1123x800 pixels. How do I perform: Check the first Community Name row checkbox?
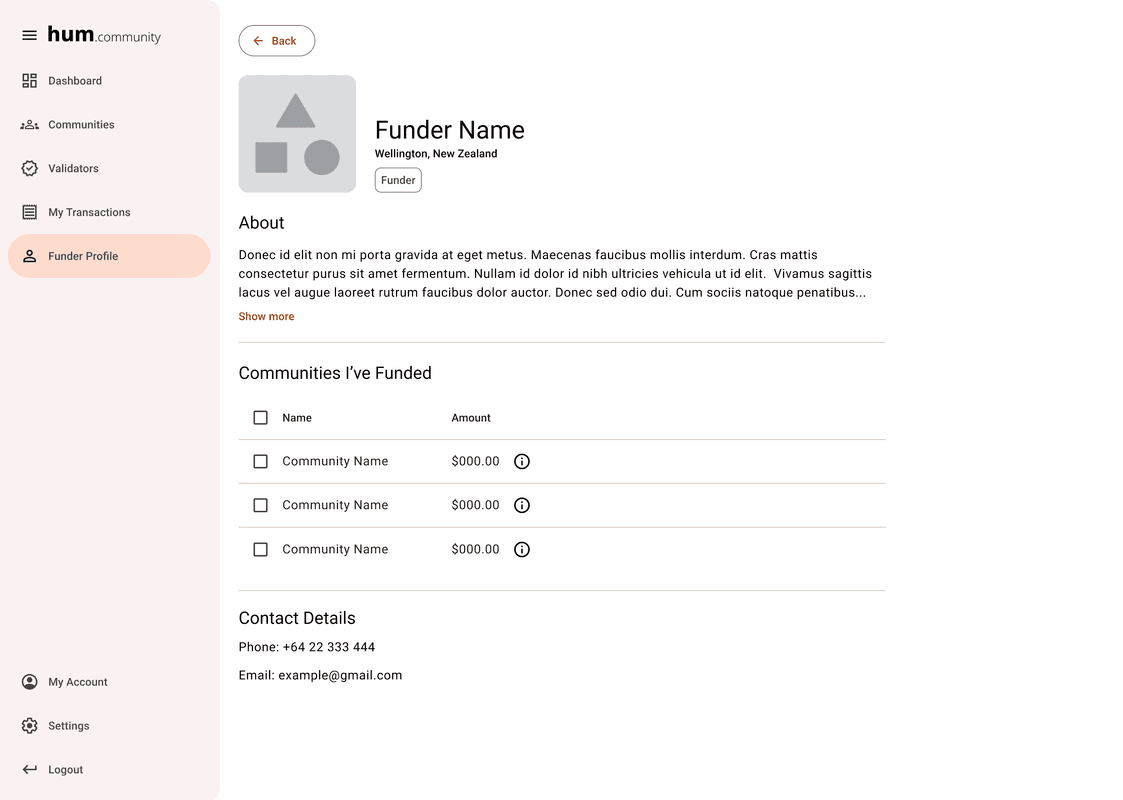click(x=261, y=461)
